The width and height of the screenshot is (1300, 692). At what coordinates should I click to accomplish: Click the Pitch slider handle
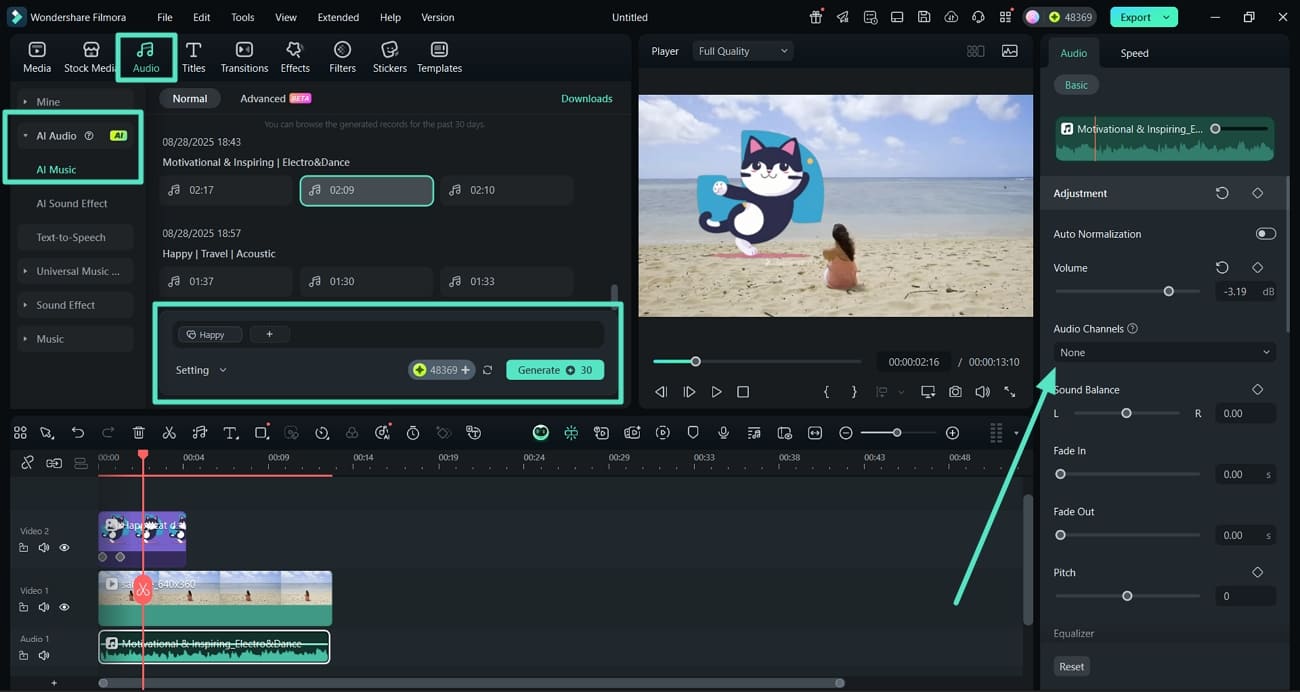(x=1127, y=596)
